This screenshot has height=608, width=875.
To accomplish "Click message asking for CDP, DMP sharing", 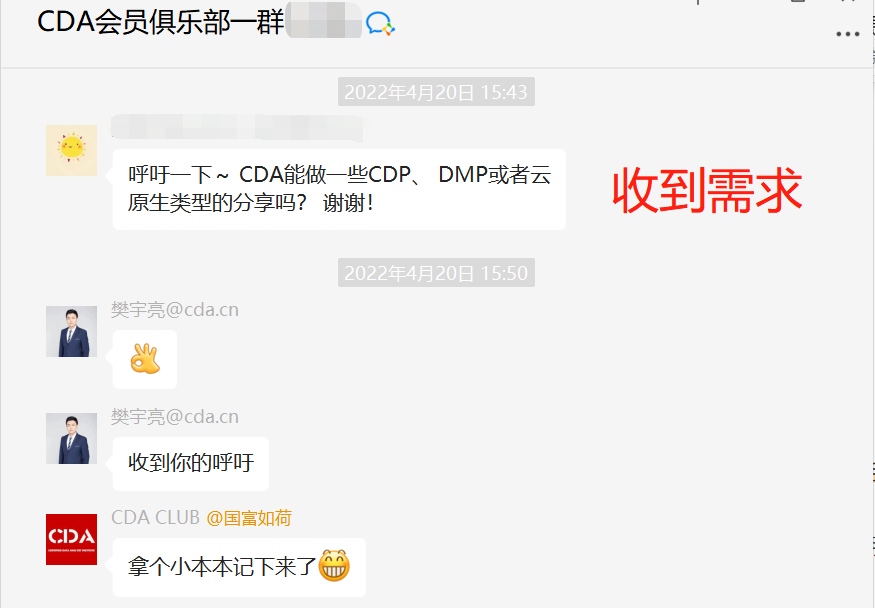I will (339, 189).
